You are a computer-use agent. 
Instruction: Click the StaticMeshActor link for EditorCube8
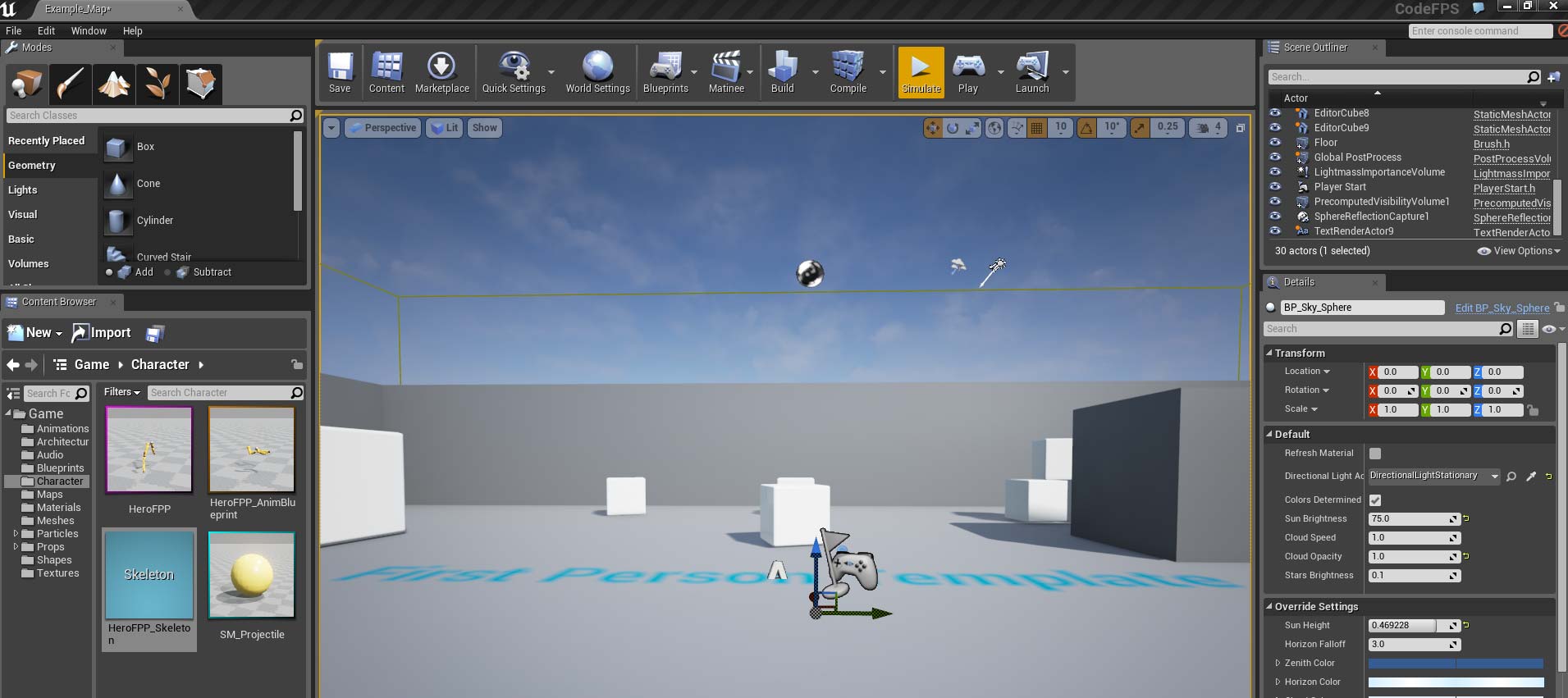1512,115
